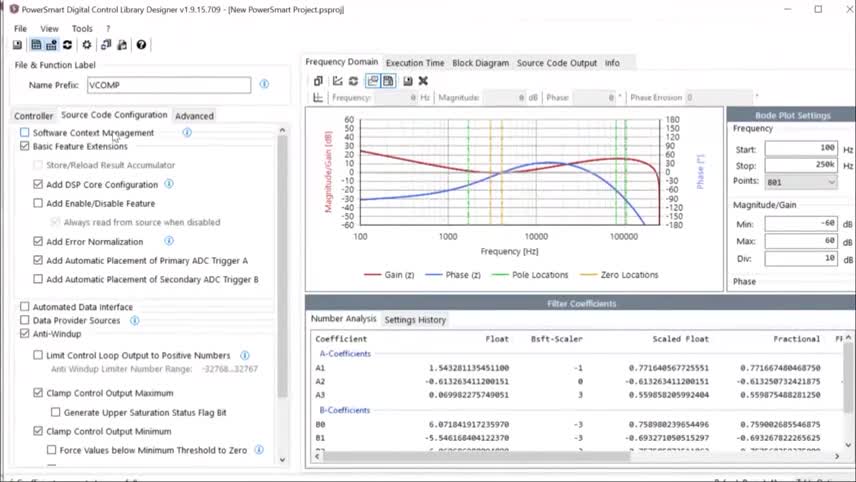Screen dimensions: 856x482
Task: Open the Points dropdown showing 801
Action: click(801, 182)
